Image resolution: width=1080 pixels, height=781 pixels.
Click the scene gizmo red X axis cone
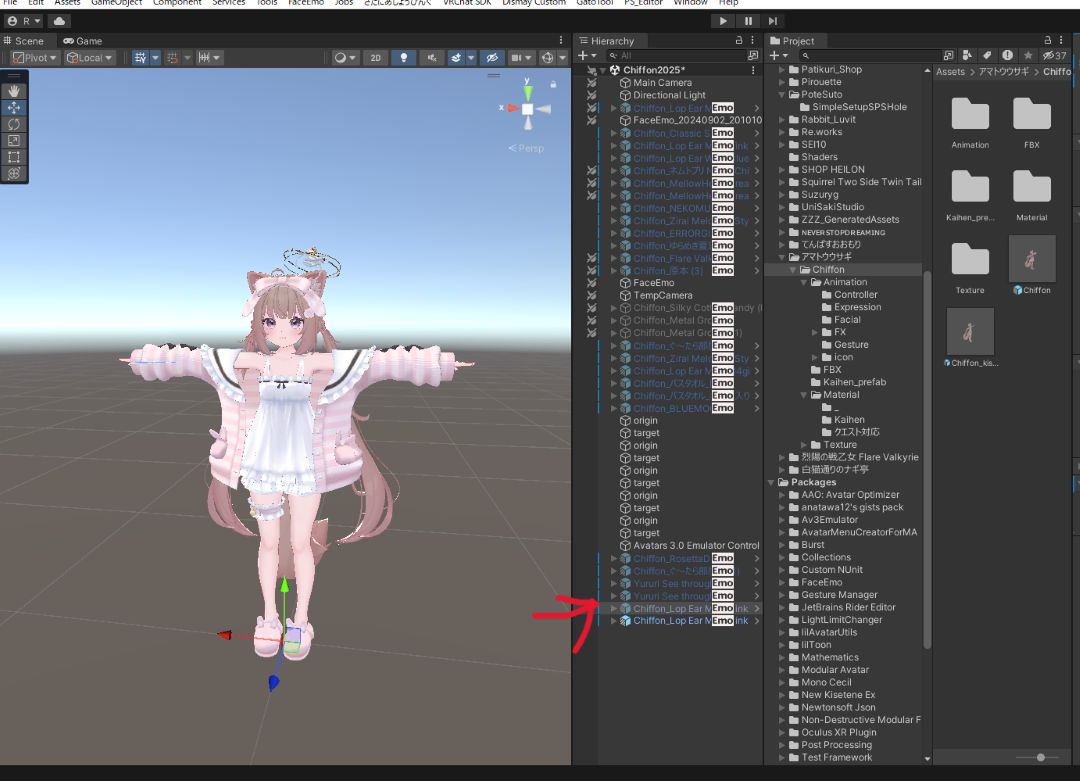coord(511,108)
